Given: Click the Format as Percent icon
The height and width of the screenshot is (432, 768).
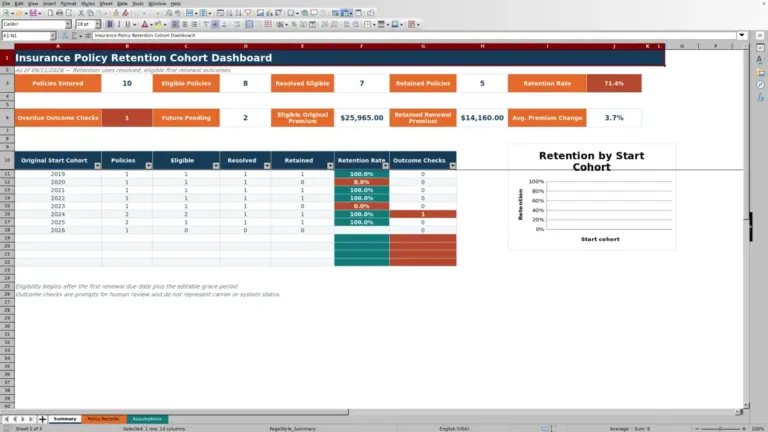Looking at the screenshot, I should (x=294, y=24).
